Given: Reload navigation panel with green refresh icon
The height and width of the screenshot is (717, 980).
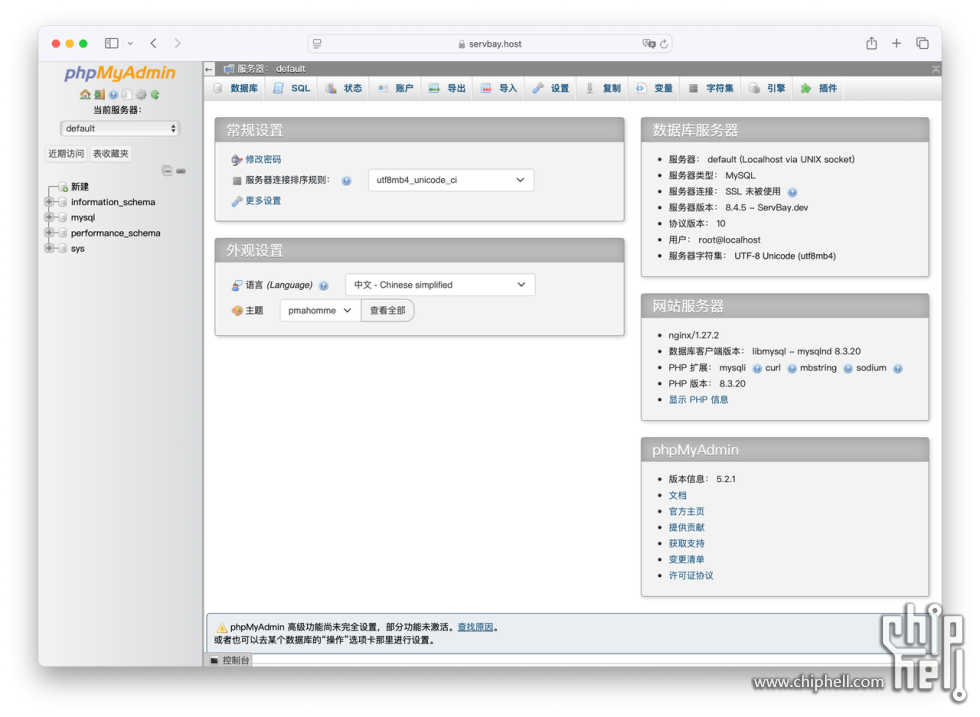Looking at the screenshot, I should [155, 94].
